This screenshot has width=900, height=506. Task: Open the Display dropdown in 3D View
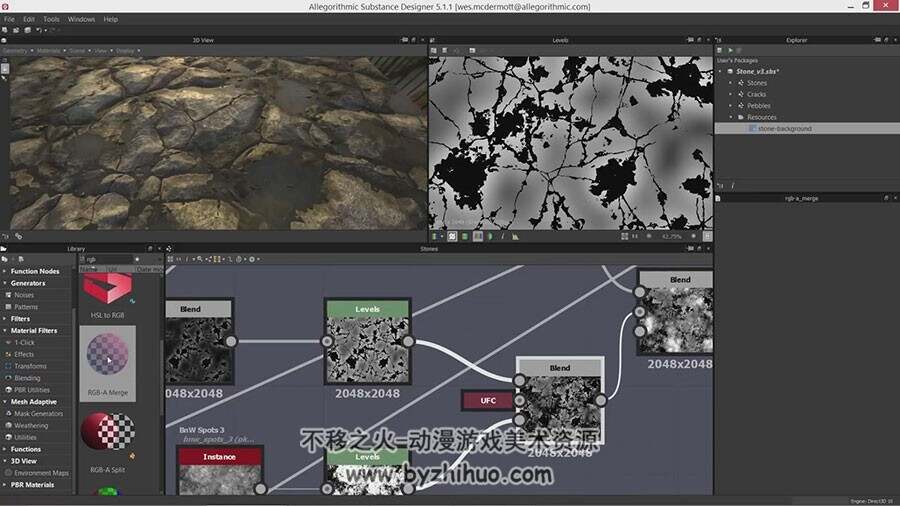pos(127,50)
